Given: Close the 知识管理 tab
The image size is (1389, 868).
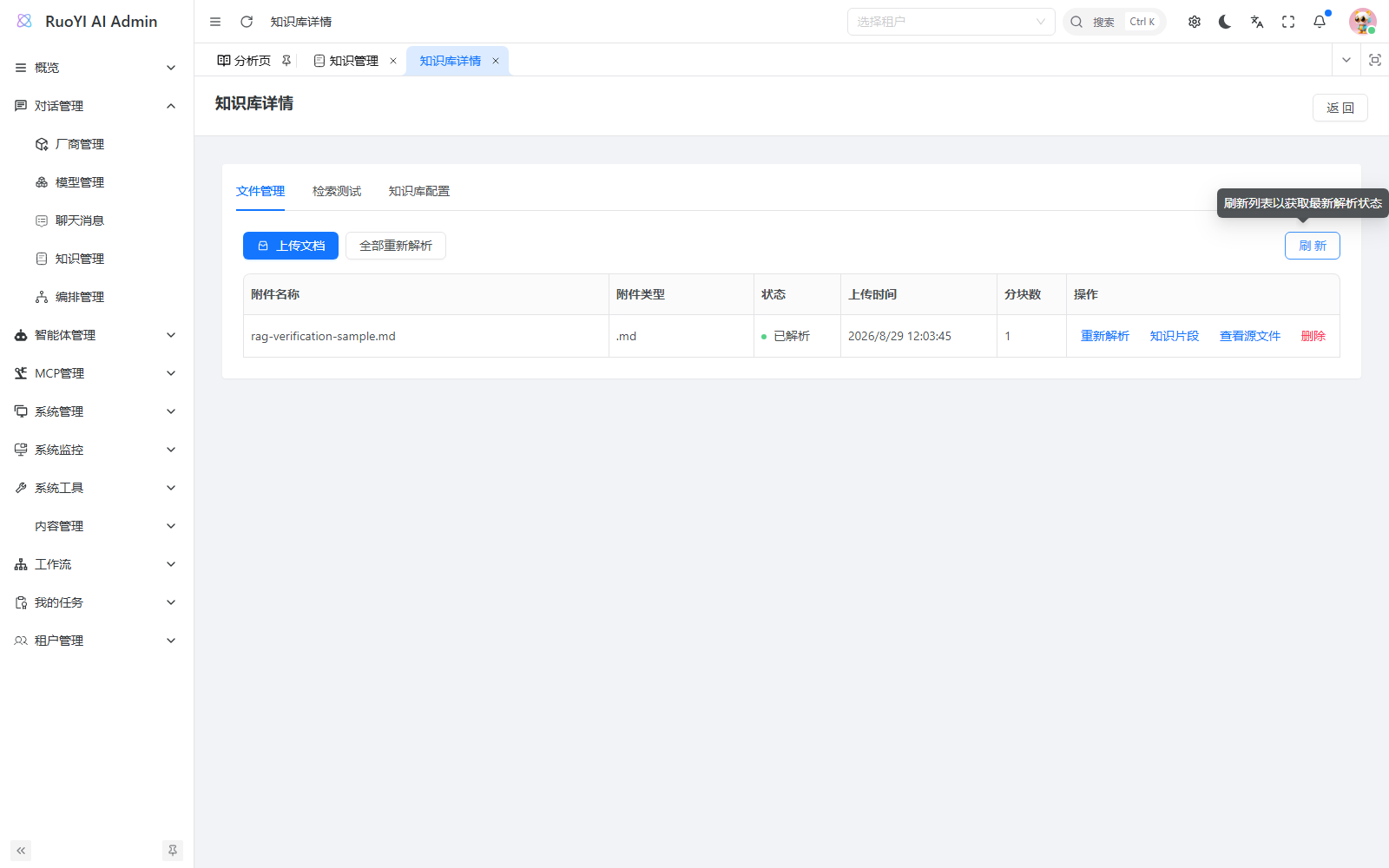Looking at the screenshot, I should tap(393, 61).
